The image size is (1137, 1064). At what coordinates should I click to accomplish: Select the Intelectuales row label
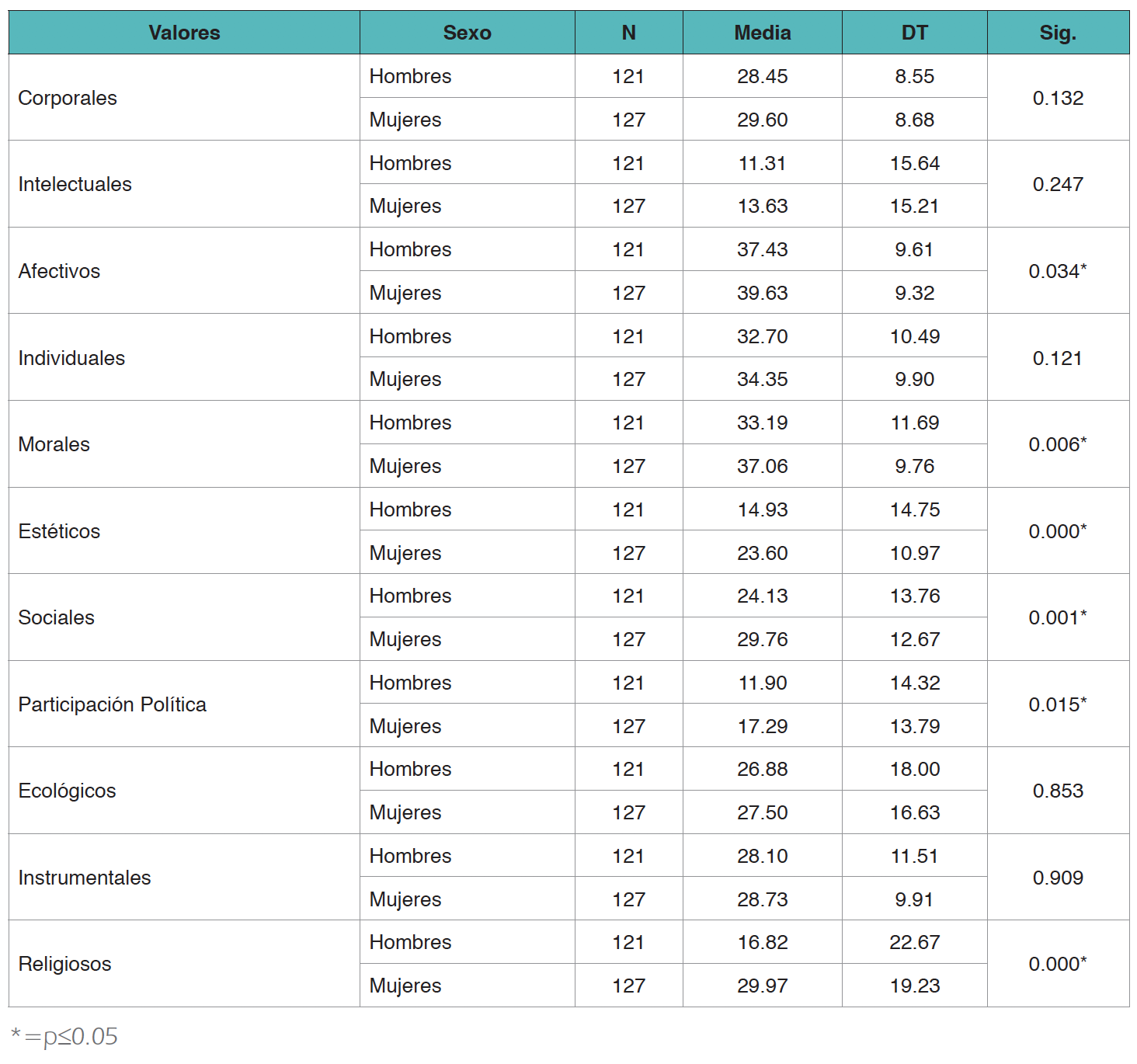[x=75, y=184]
